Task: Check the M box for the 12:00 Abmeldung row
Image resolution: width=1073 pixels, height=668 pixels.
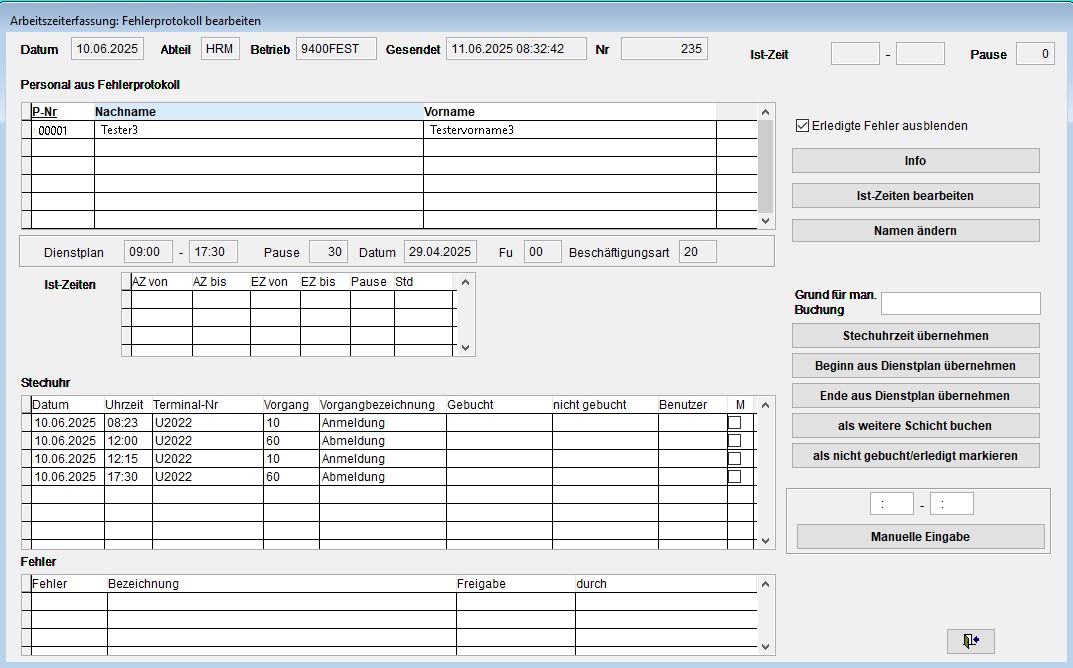Action: (734, 441)
